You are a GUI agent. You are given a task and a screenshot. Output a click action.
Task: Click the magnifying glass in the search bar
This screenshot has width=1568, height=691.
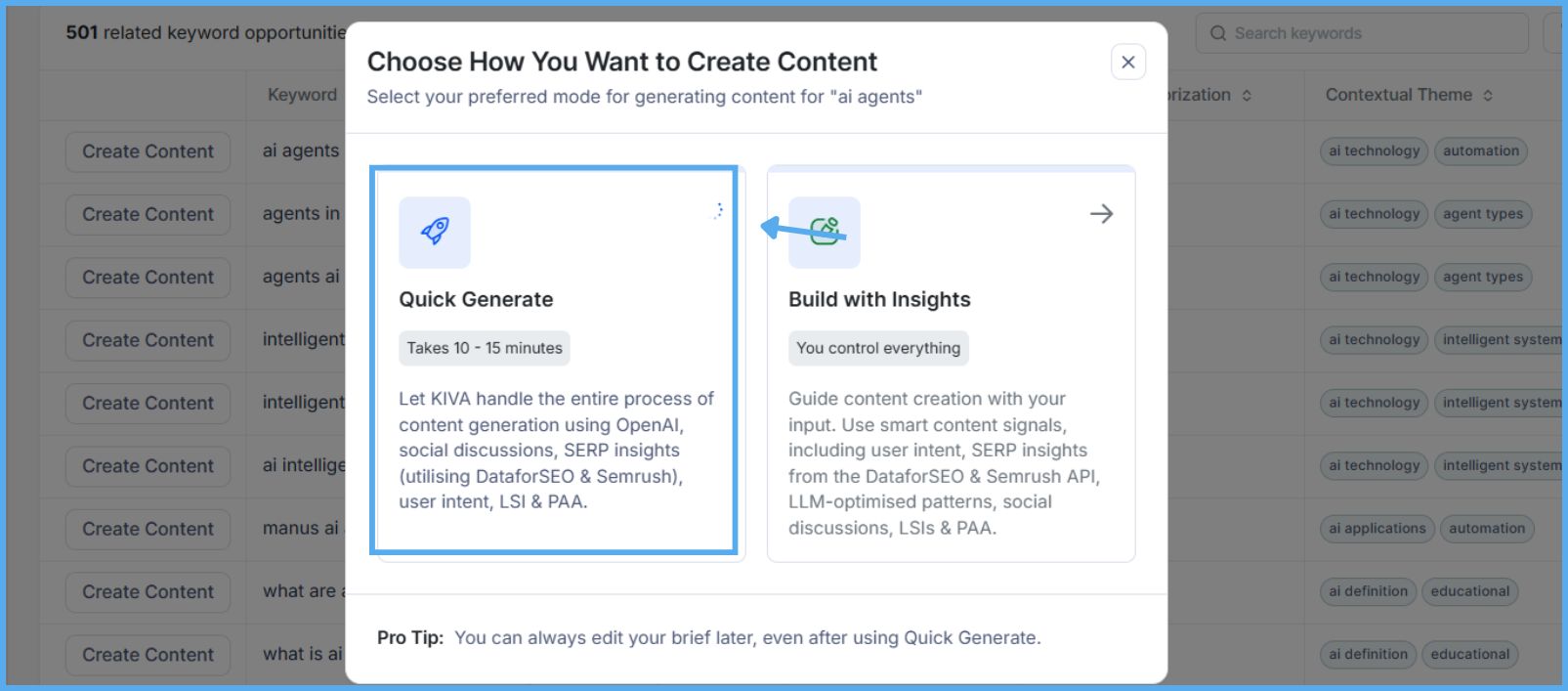click(1218, 32)
